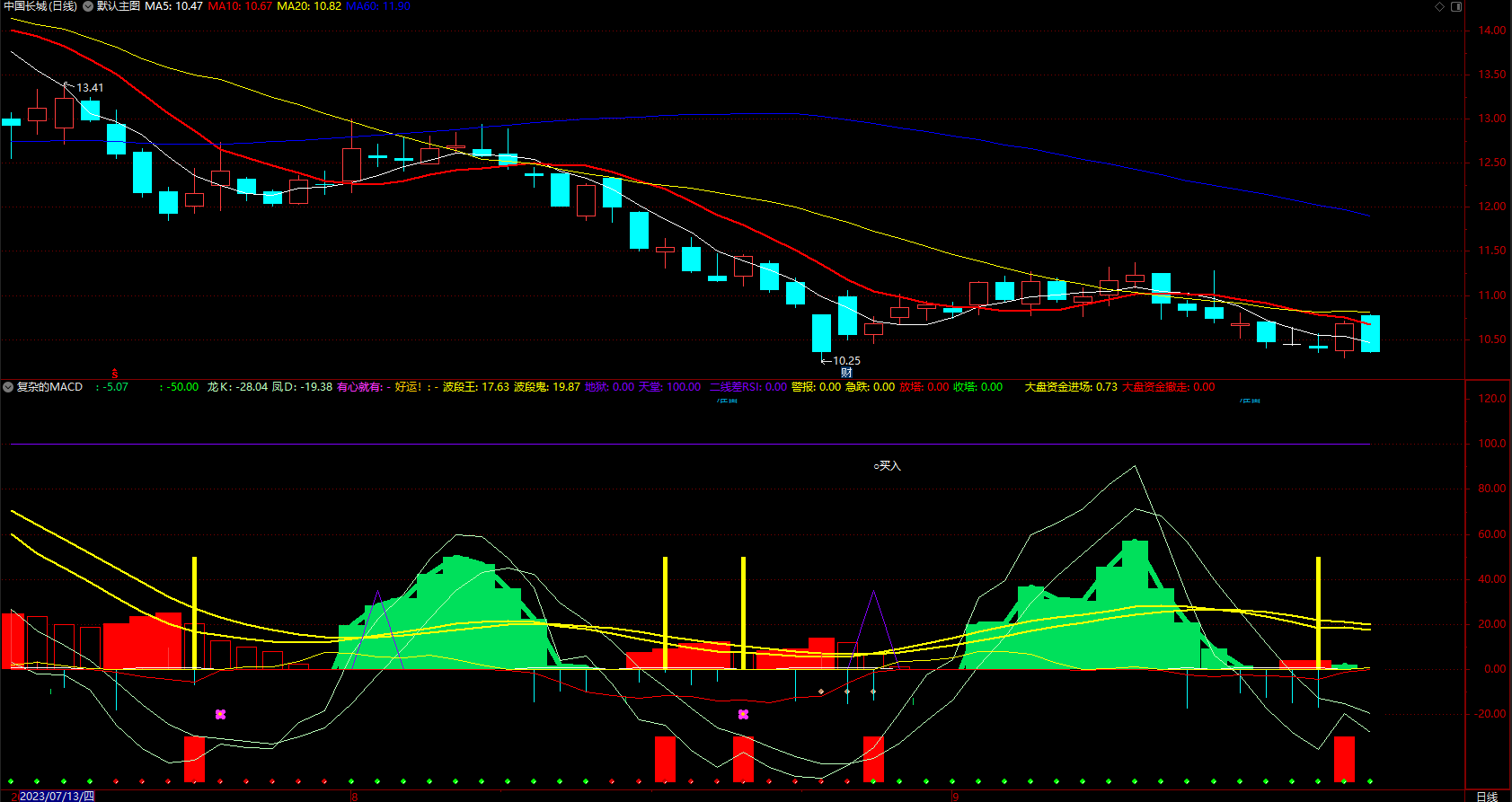This screenshot has width=1512, height=802.
Task: Click the 波段鬼: 19.87 value
Action: pos(547,387)
